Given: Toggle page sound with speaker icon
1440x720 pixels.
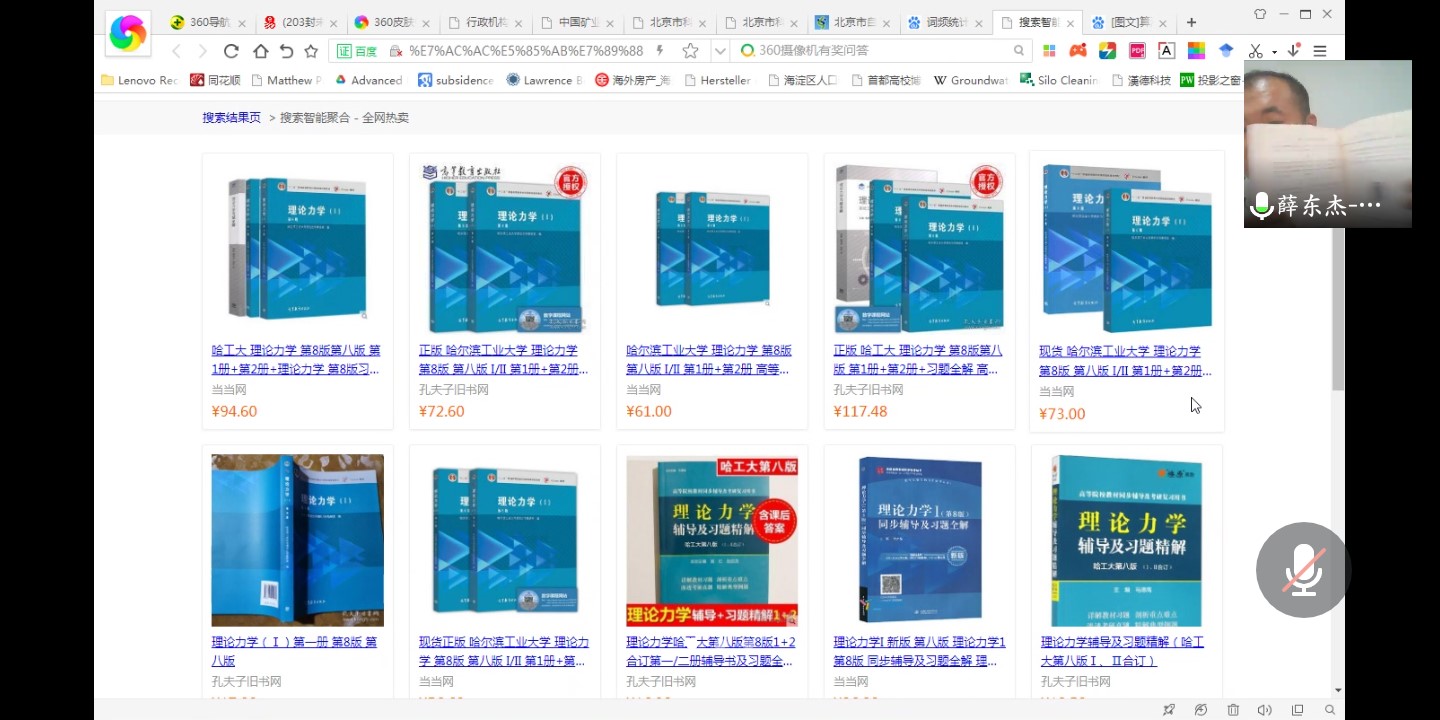Looking at the screenshot, I should [x=1265, y=710].
